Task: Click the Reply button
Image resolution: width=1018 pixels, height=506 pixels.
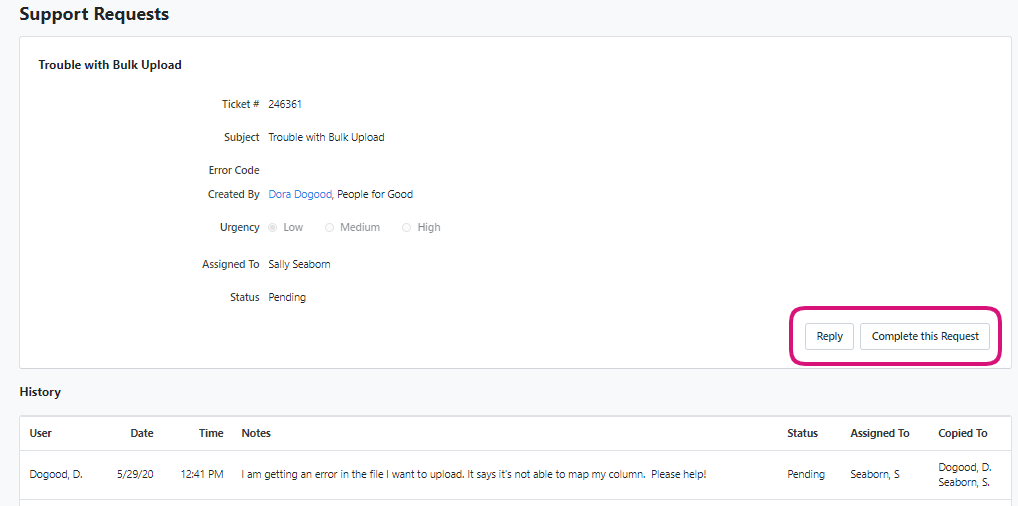Action: click(x=829, y=336)
